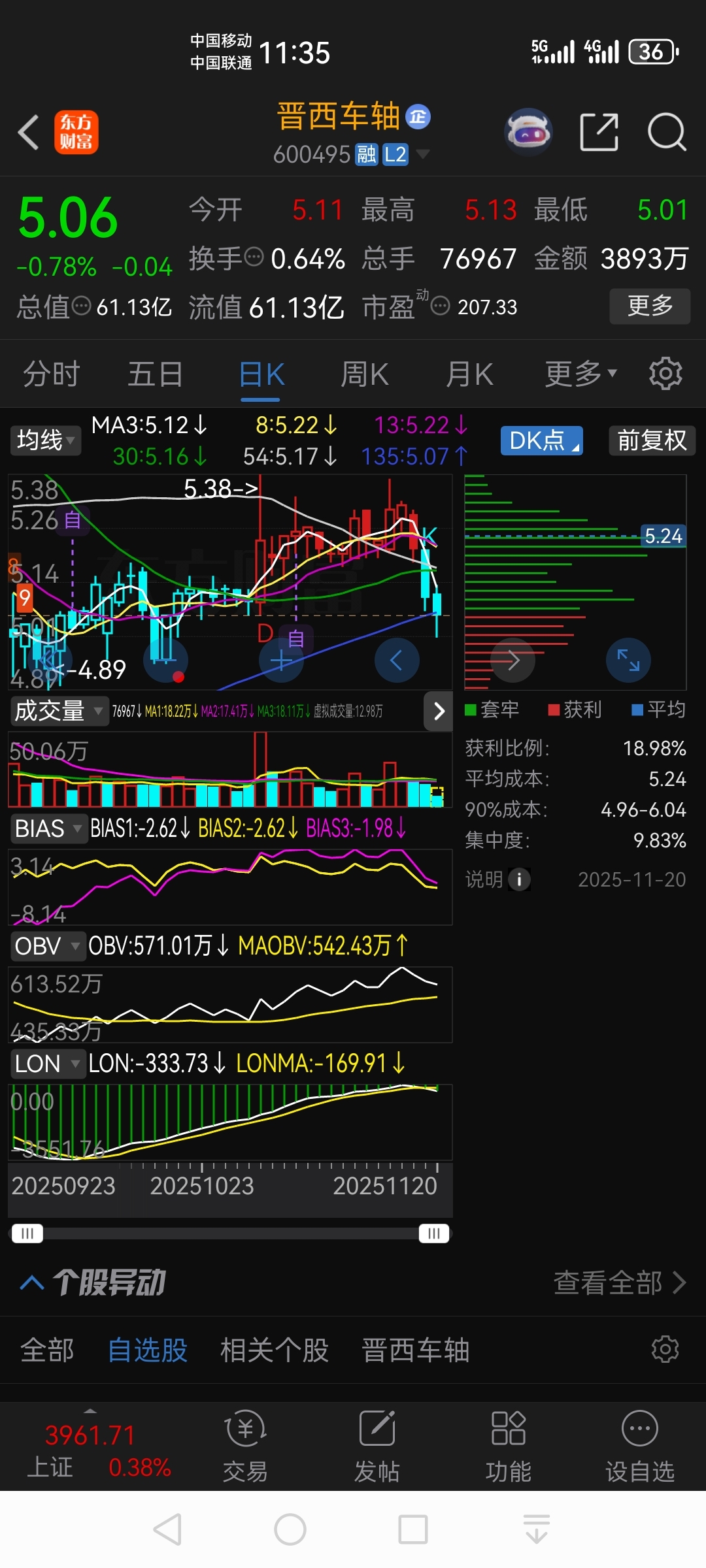The image size is (706, 1568).
Task: Tap info icon next to 总值
Action: 81,306
